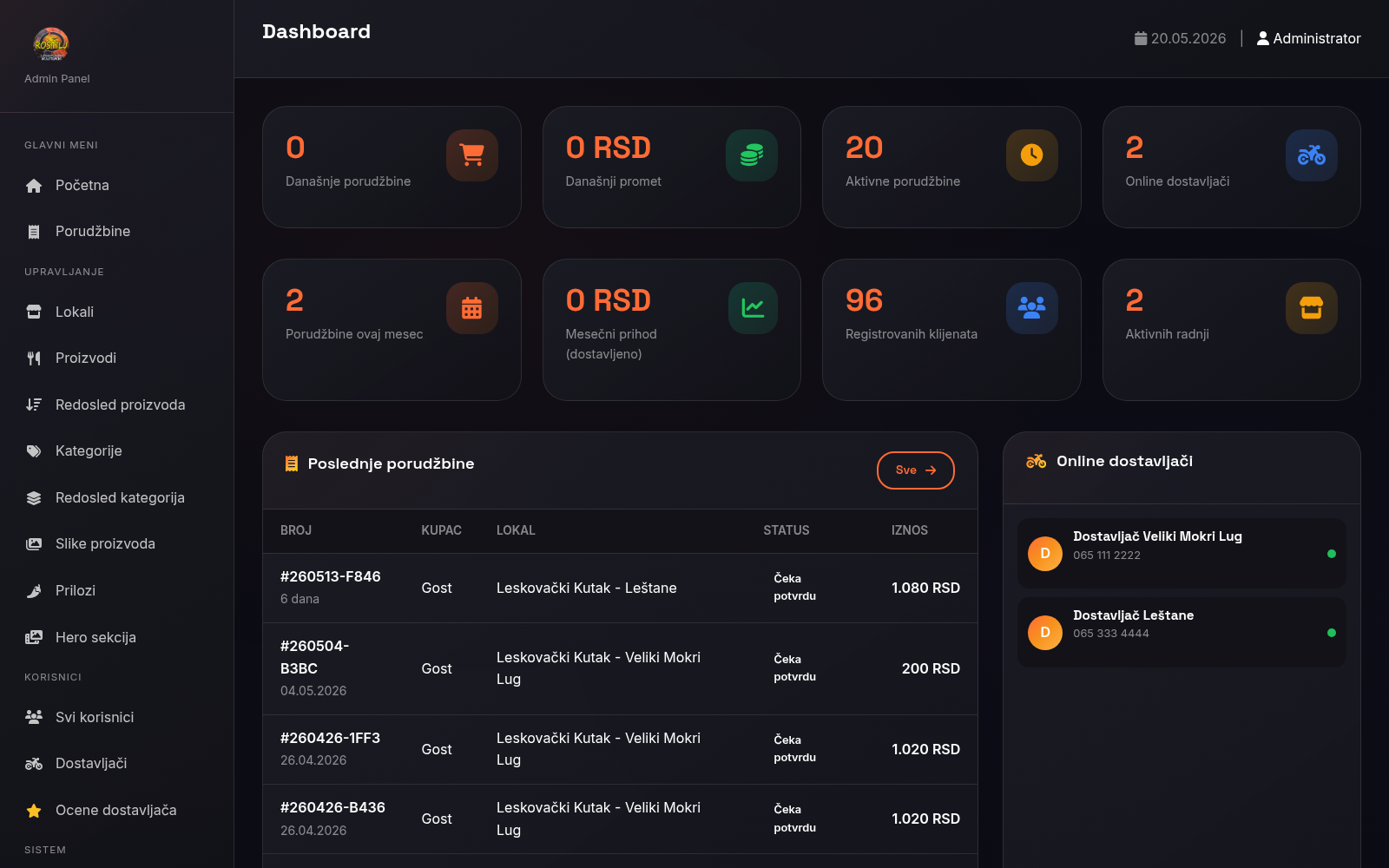This screenshot has height=868, width=1389.
Task: Navigate to Proizvodi in the sidebar
Action: tap(116, 358)
